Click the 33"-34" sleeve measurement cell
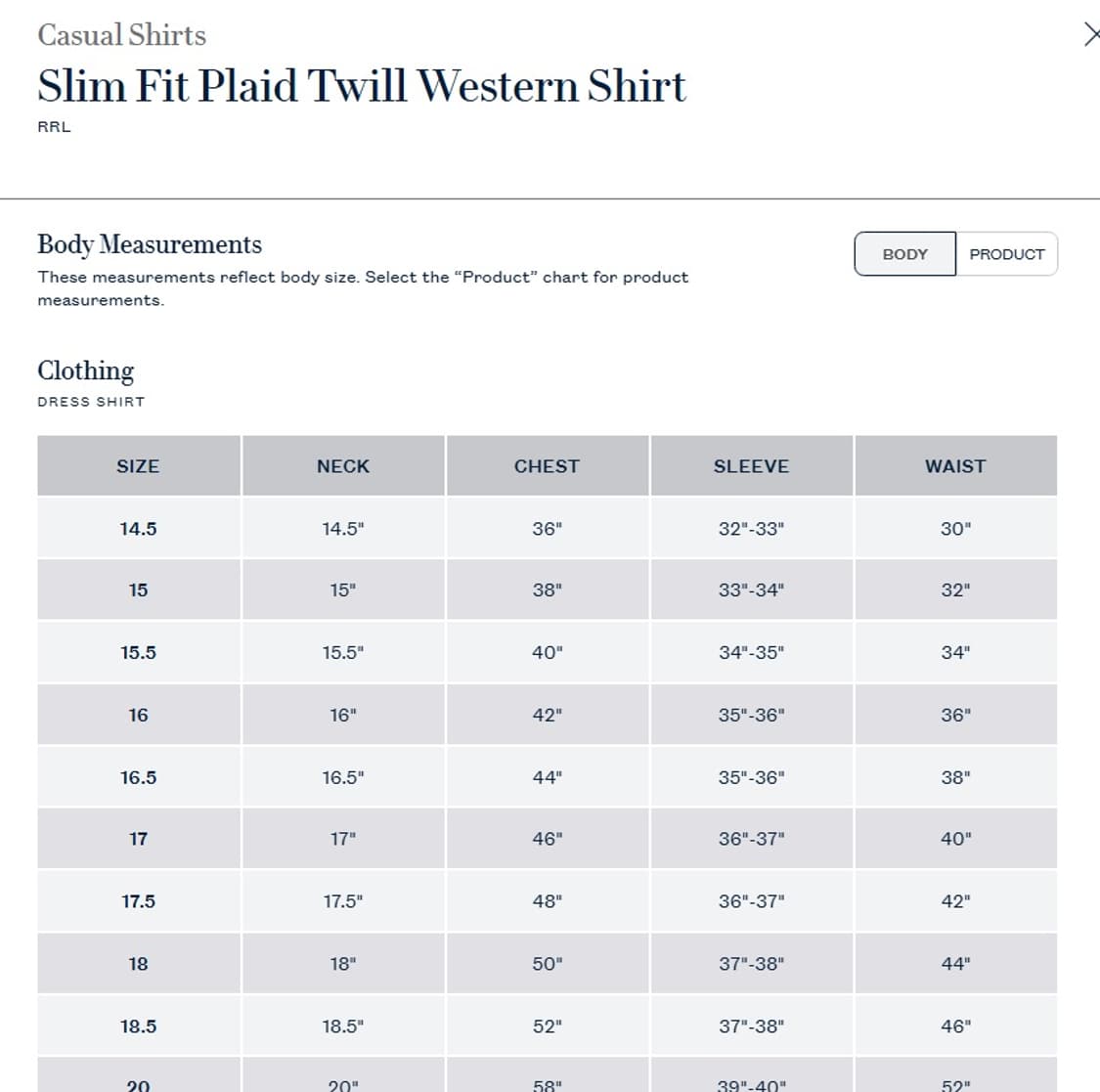This screenshot has width=1100, height=1092. click(x=751, y=590)
